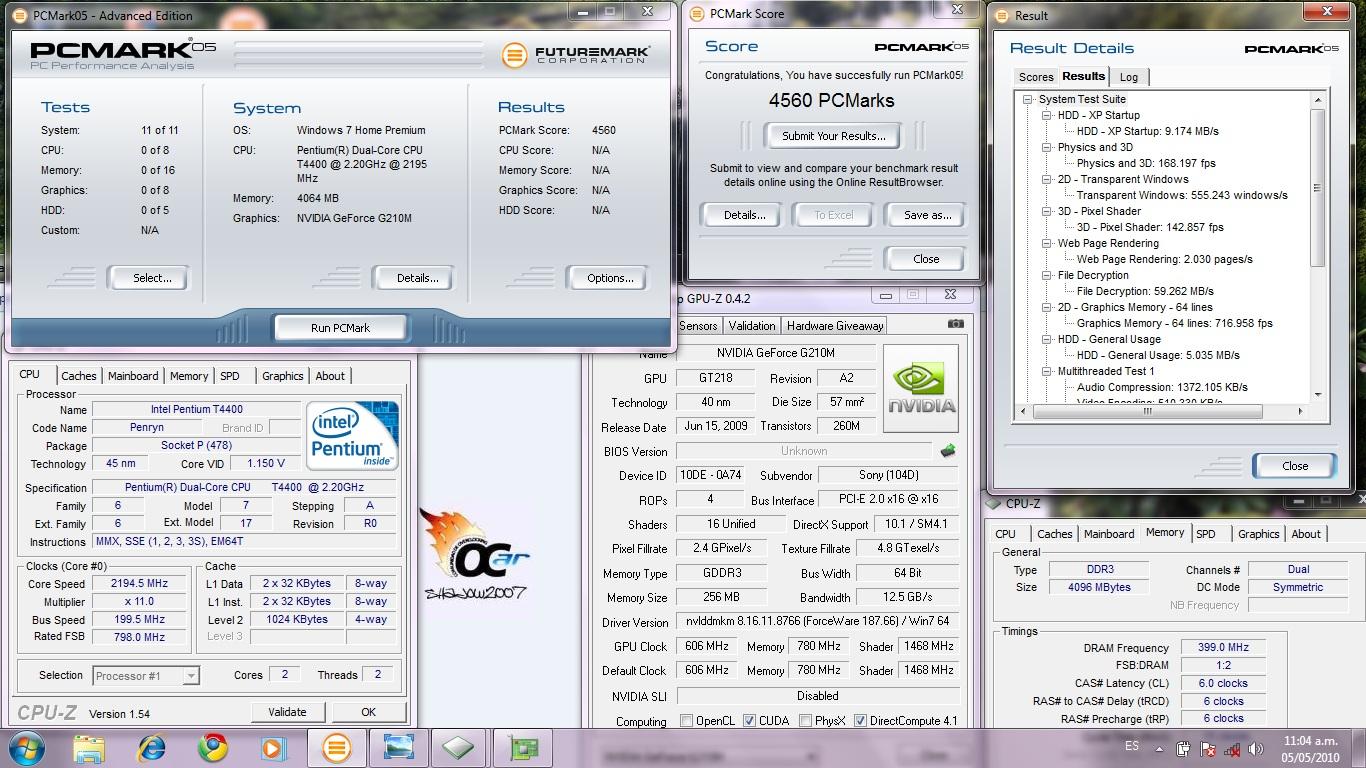1366x768 pixels.
Task: Open Windows Media Player taskbar icon
Action: coord(272,748)
